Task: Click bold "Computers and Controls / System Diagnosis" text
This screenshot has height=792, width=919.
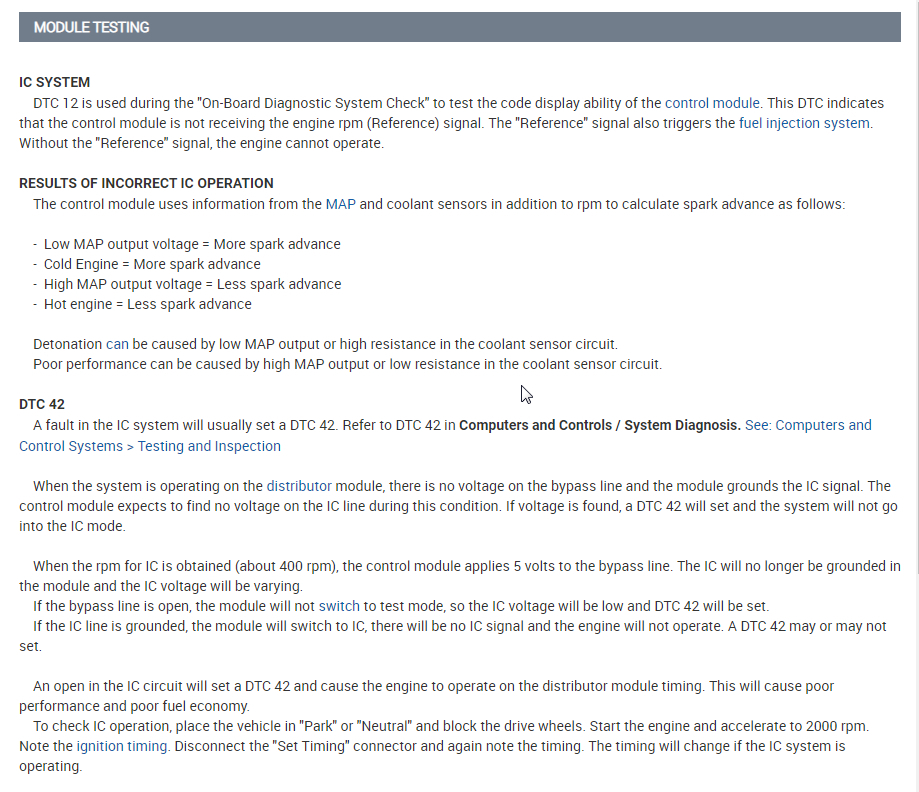Action: (600, 426)
